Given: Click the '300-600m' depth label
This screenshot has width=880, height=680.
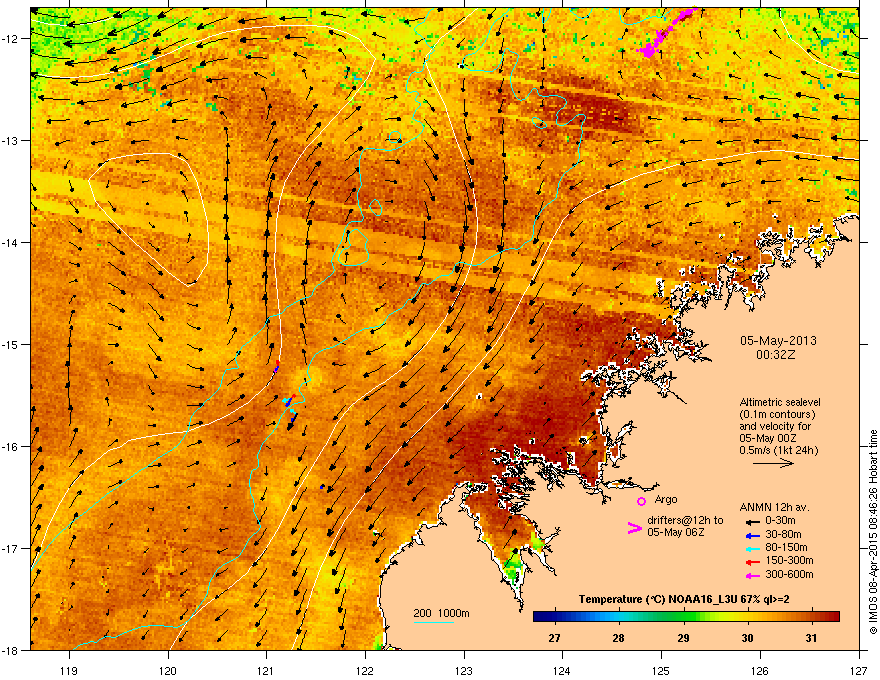Looking at the screenshot, I should point(790,574).
